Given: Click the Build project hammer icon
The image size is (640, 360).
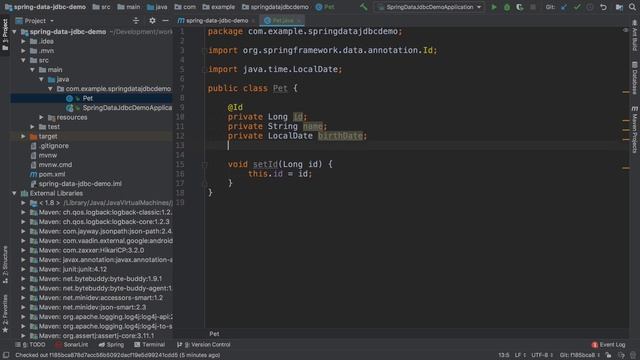Looking at the screenshot, I should [x=363, y=7].
